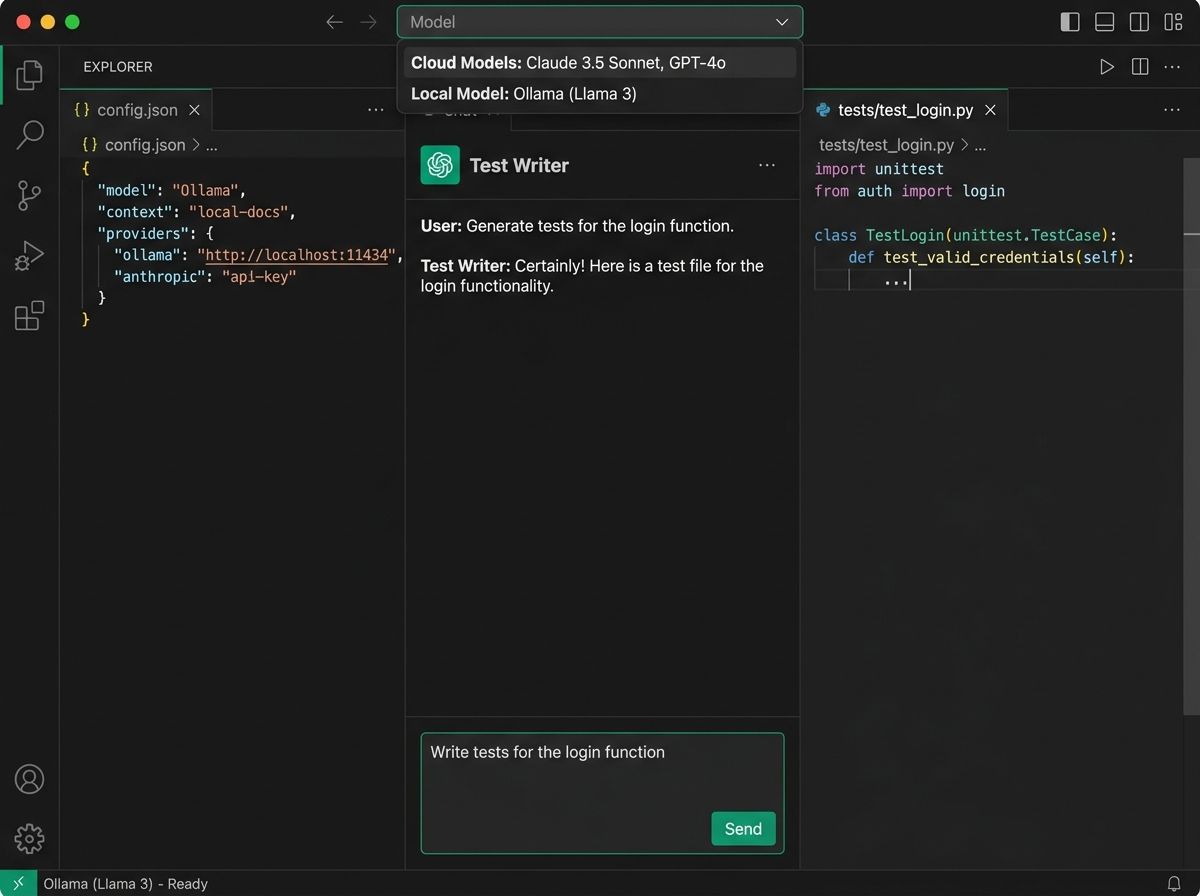Click the remote connection icon in status bar
This screenshot has width=1200, height=896.
pos(18,883)
